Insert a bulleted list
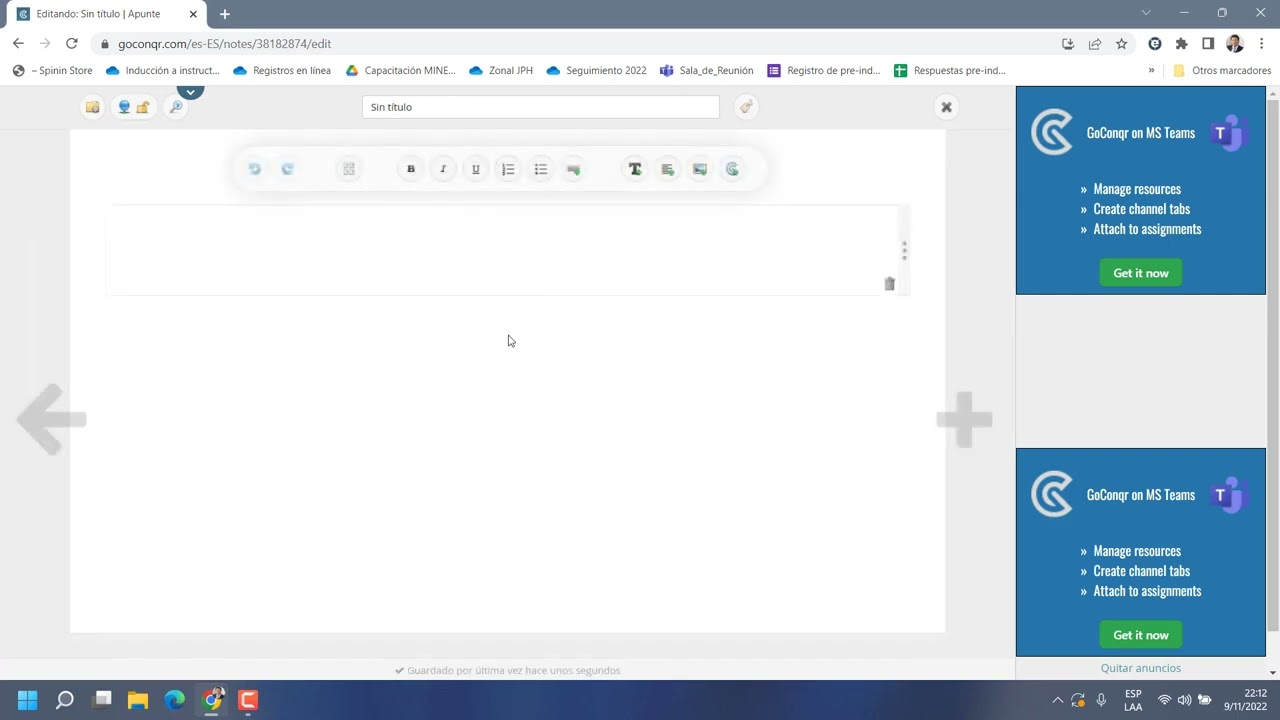 541,169
